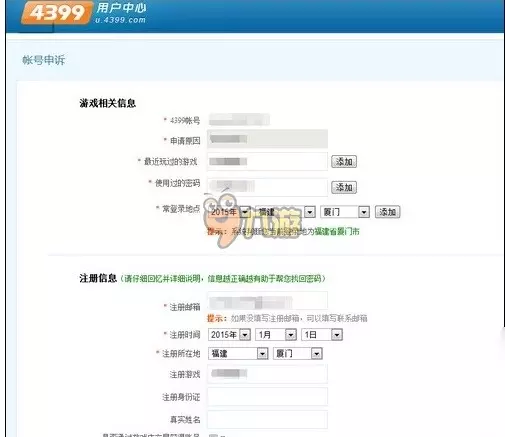This screenshot has height=437, width=505.
Task: Click the 4399 orange logo
Action: [56, 12]
